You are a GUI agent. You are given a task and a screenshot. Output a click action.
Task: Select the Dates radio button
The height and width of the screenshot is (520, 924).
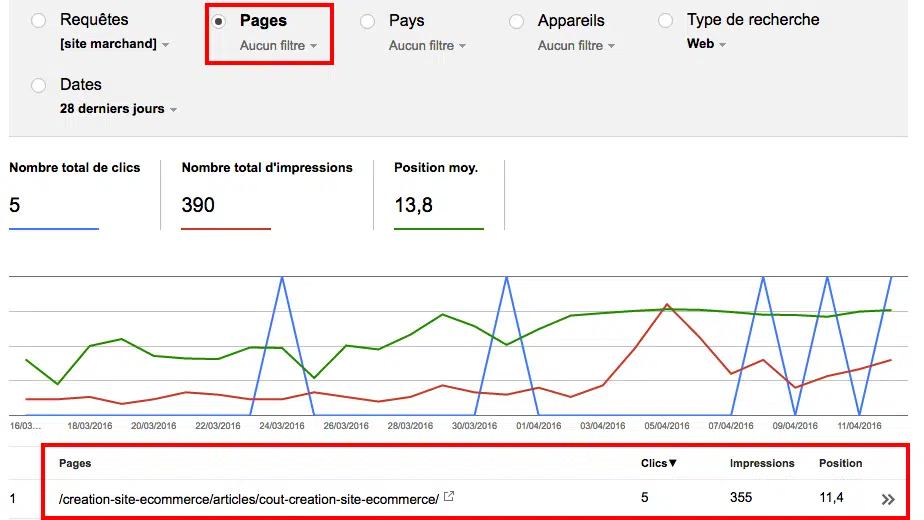pyautogui.click(x=39, y=86)
